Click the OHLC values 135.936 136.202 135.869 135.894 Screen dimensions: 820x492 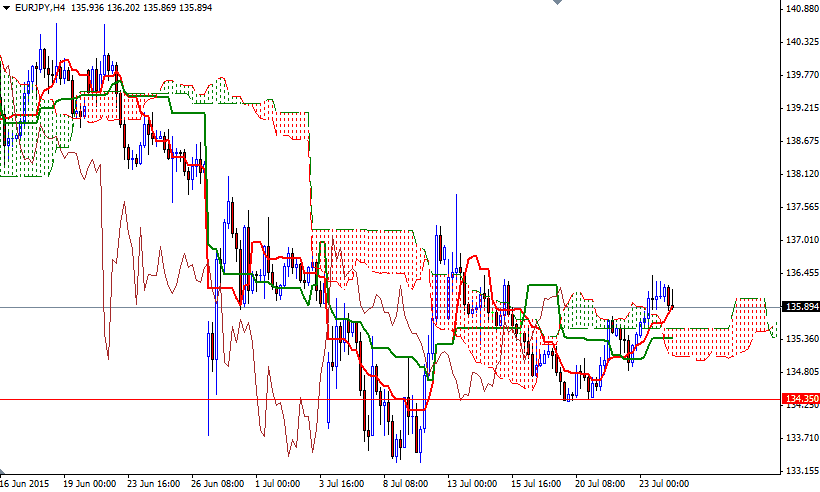(141, 8)
